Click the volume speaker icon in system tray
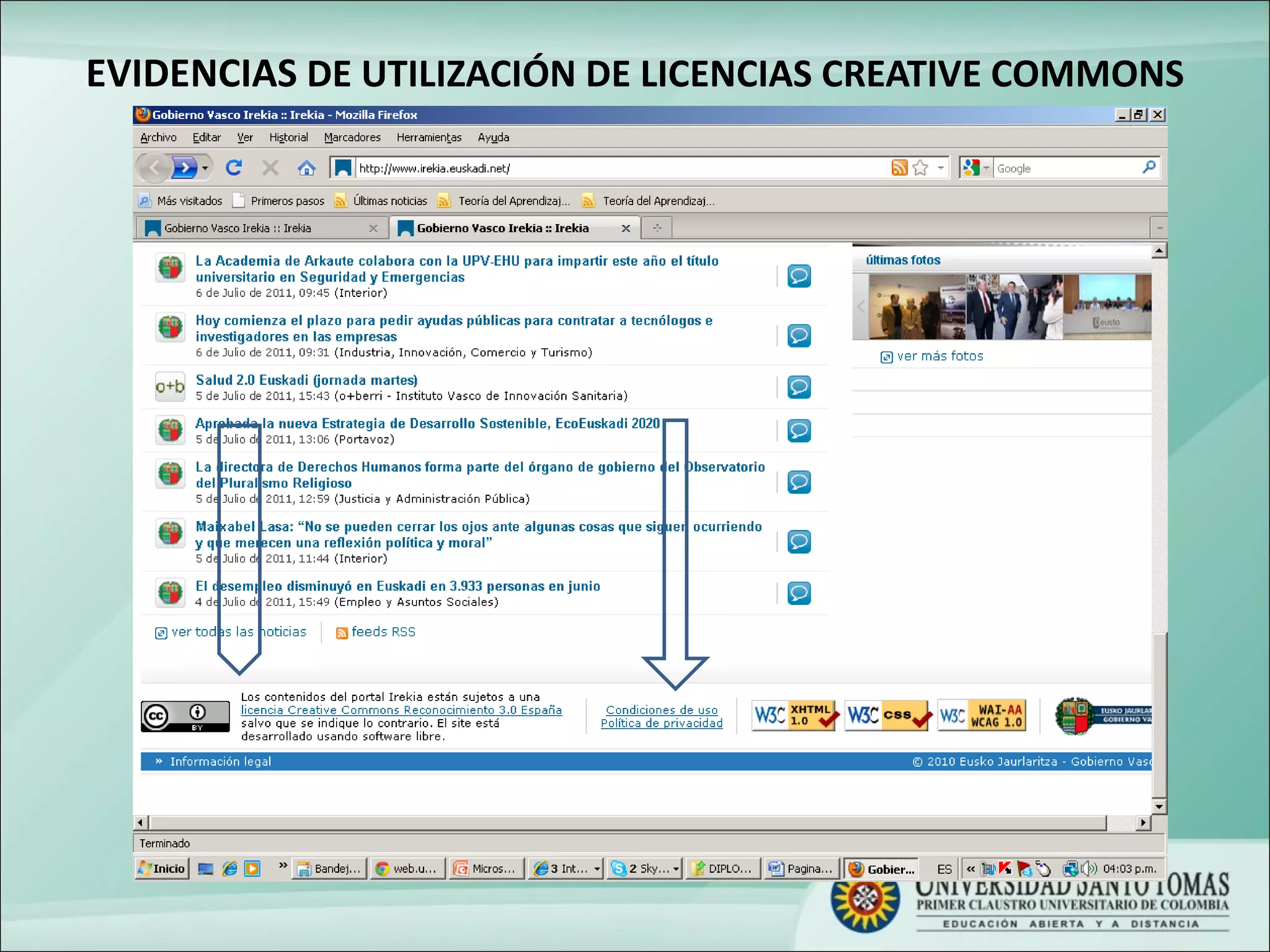 point(1090,868)
